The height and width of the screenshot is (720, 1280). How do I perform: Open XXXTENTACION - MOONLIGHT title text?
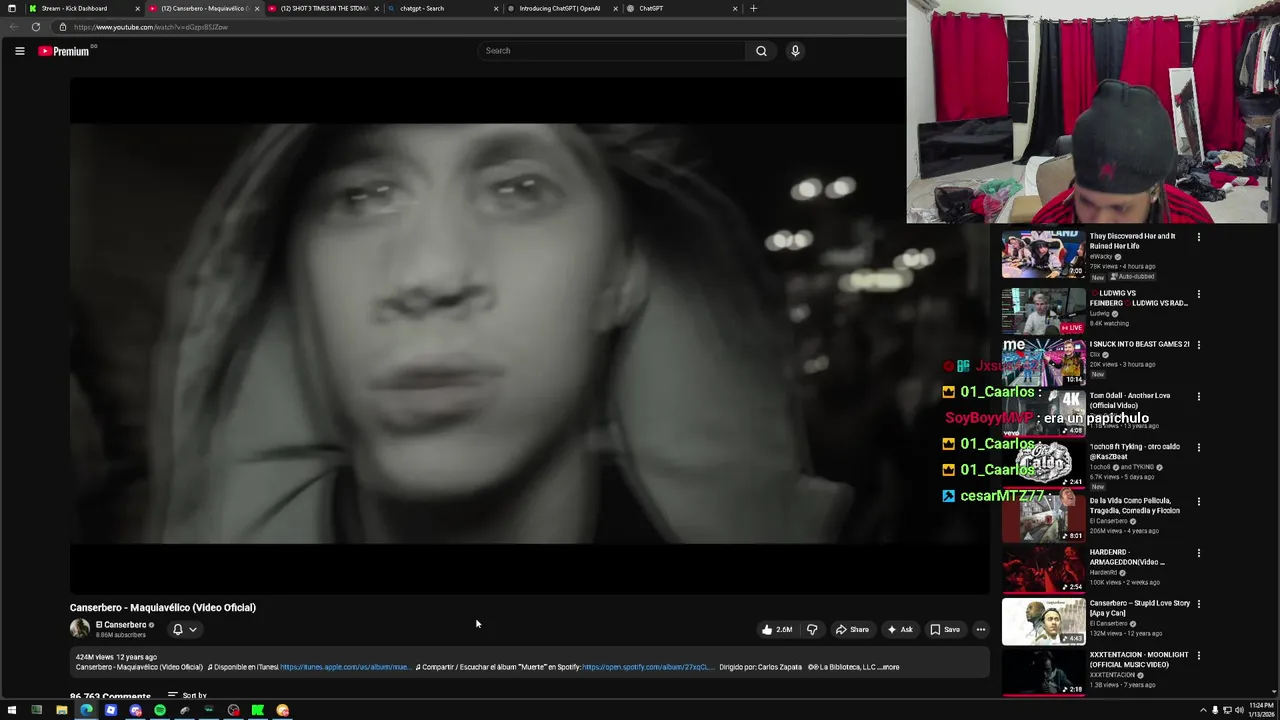pos(1139,660)
